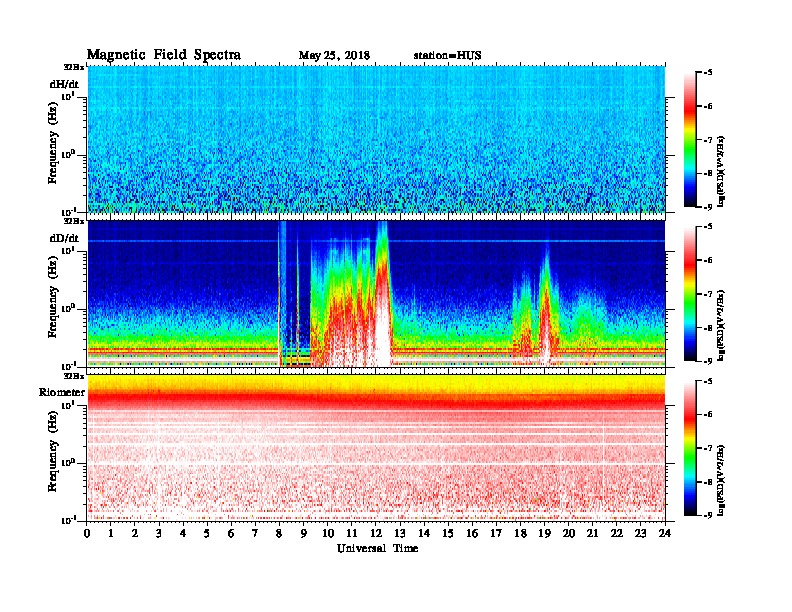
Task: Click hour tick label "7" on time axis
Action: pyautogui.click(x=255, y=534)
